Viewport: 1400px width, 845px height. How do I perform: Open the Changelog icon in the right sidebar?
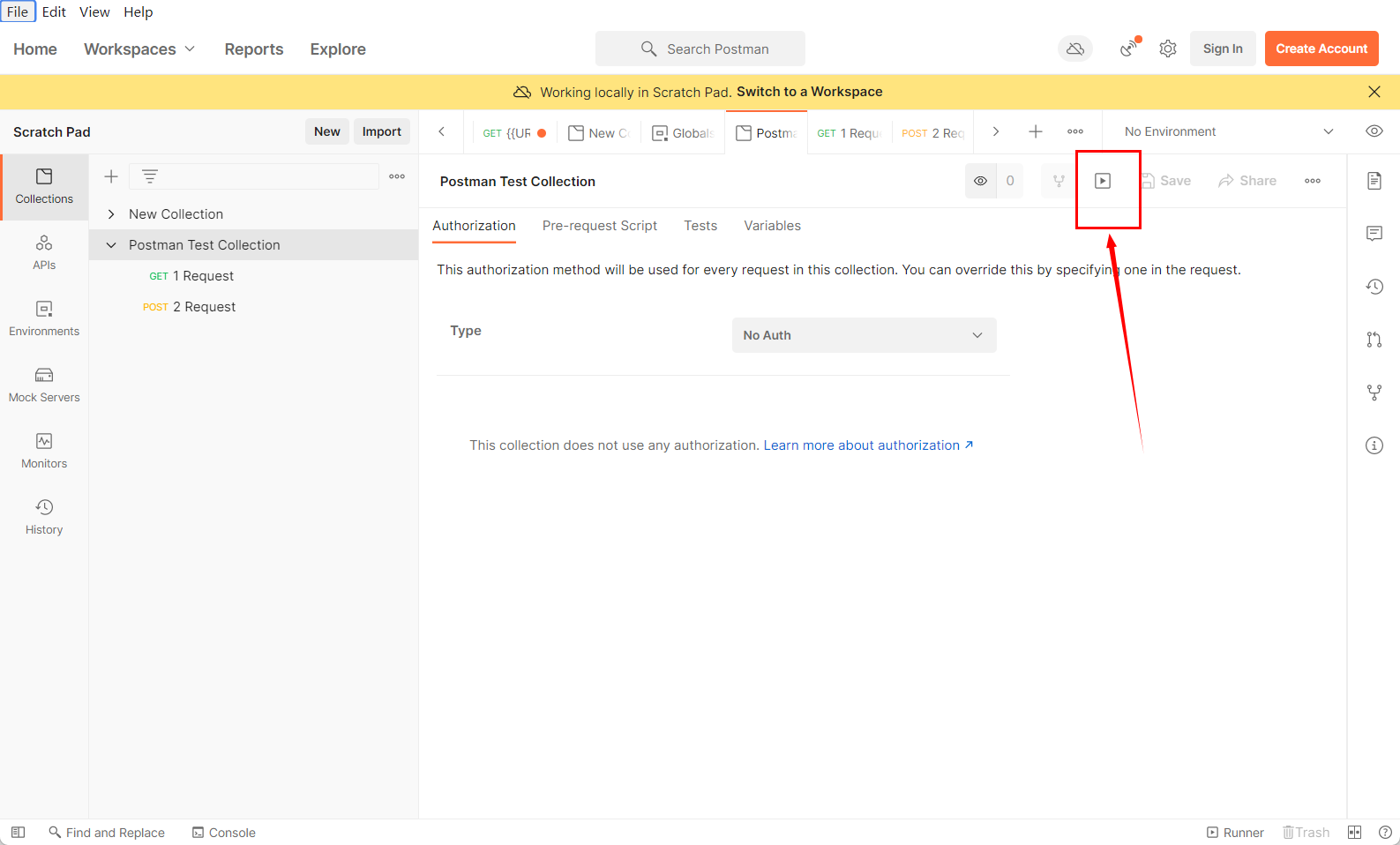pos(1374,287)
